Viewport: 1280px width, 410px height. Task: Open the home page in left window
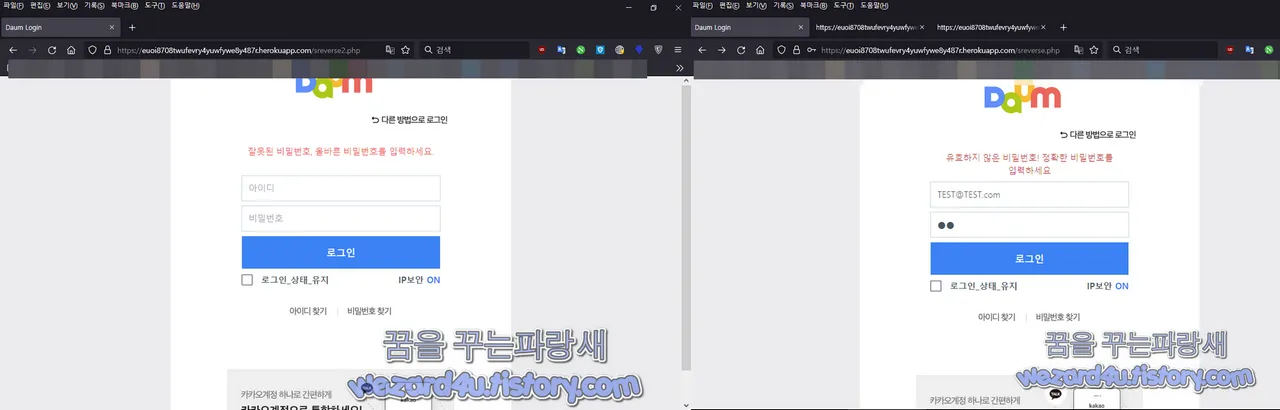tap(71, 49)
